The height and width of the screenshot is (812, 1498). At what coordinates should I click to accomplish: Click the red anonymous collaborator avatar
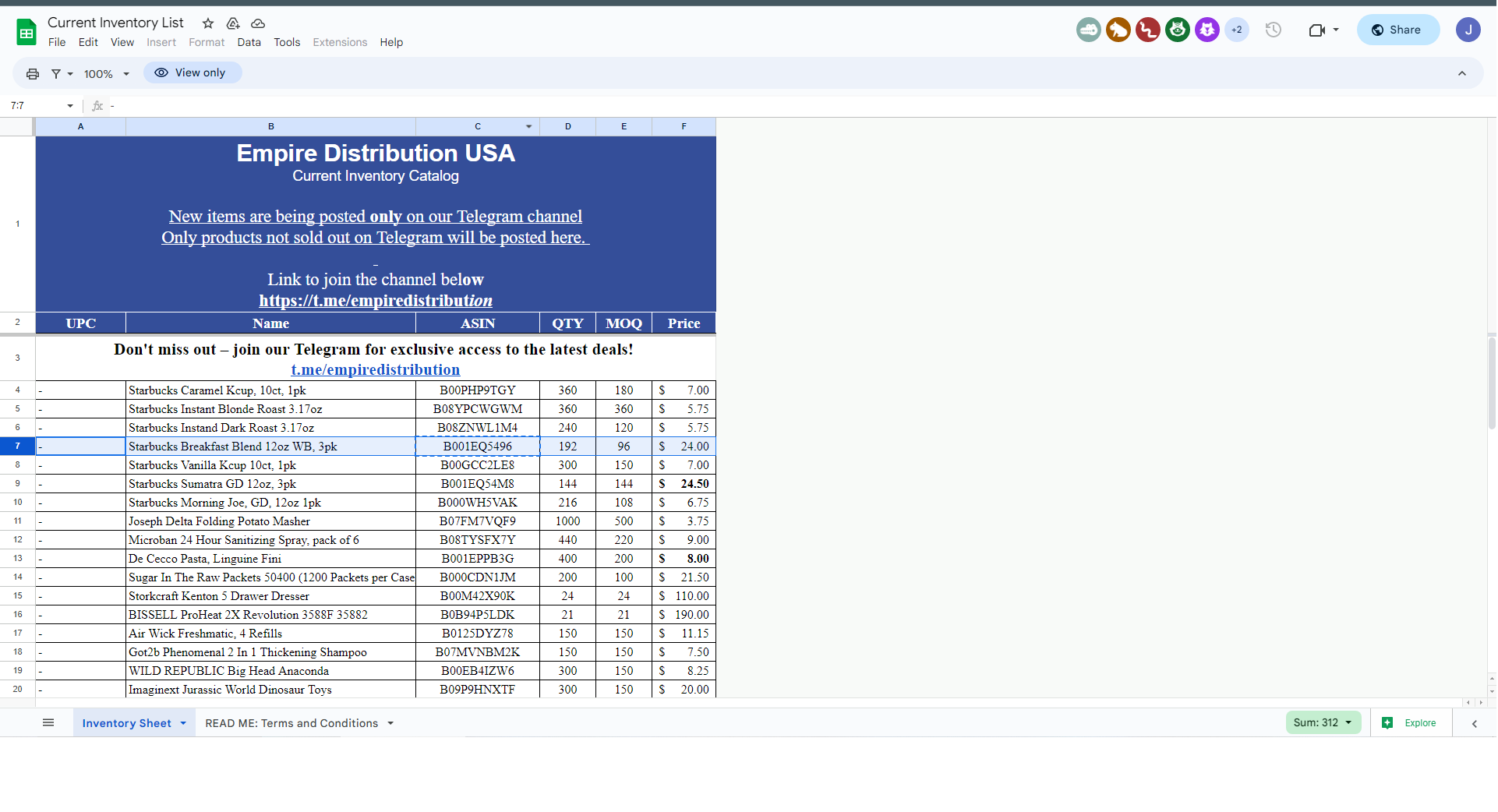click(1148, 30)
